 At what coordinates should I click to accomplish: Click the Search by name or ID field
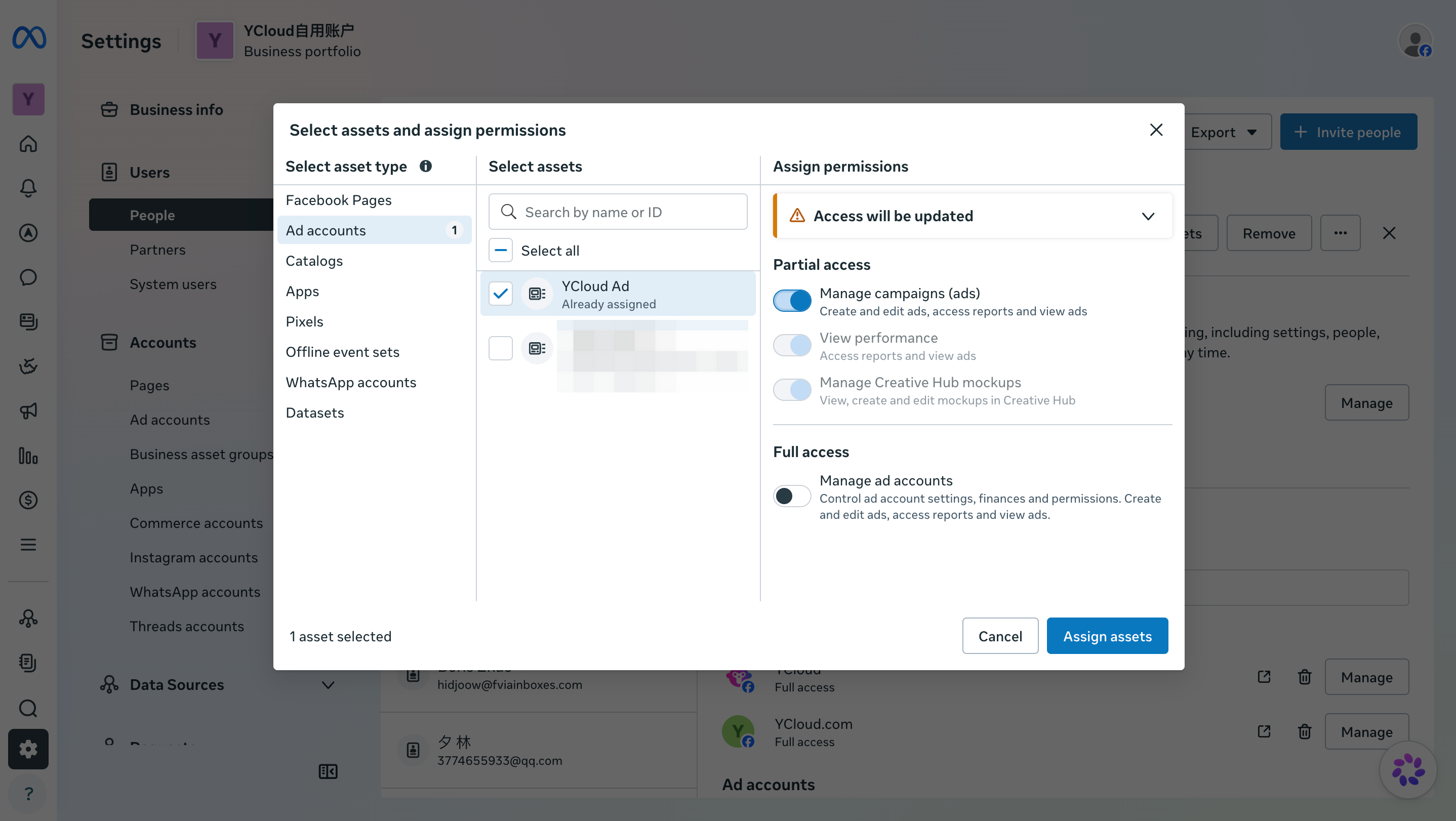tap(618, 212)
